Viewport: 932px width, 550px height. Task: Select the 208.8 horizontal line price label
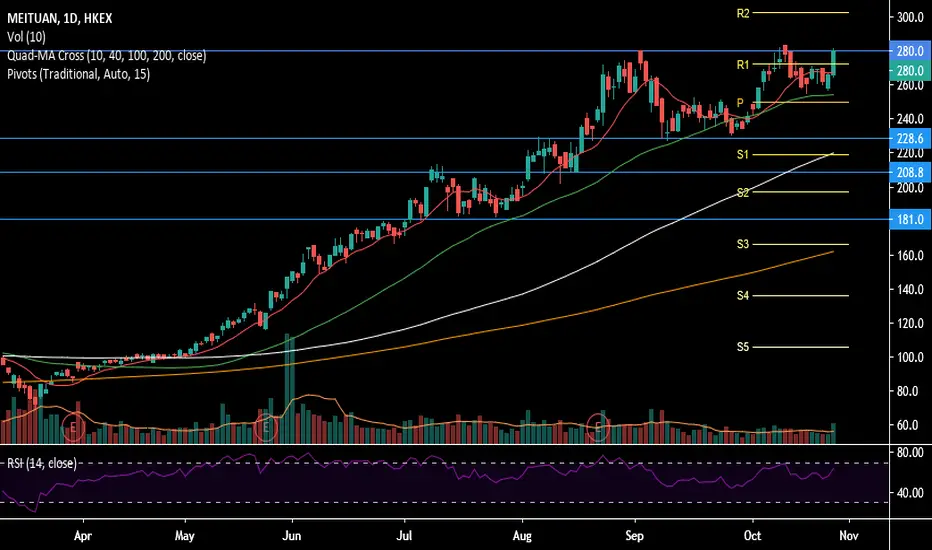(x=909, y=172)
